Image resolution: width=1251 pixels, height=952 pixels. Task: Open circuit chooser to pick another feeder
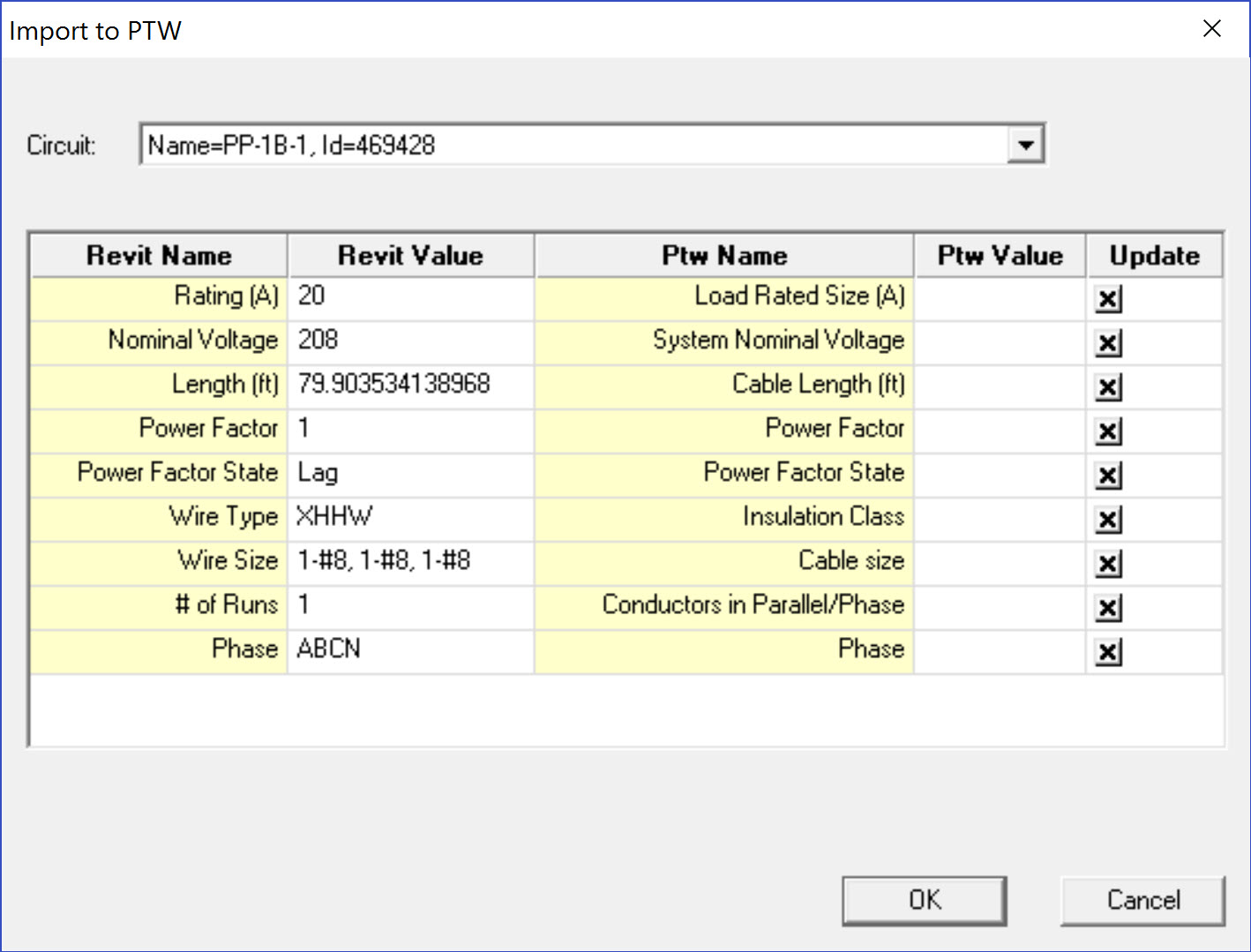[x=1025, y=144]
